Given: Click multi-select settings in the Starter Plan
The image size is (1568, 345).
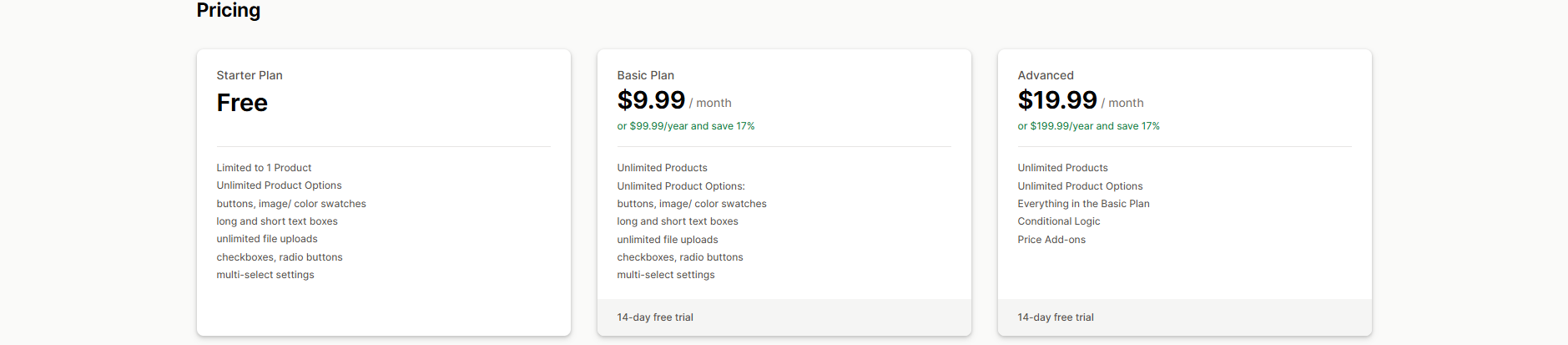Looking at the screenshot, I should (265, 275).
